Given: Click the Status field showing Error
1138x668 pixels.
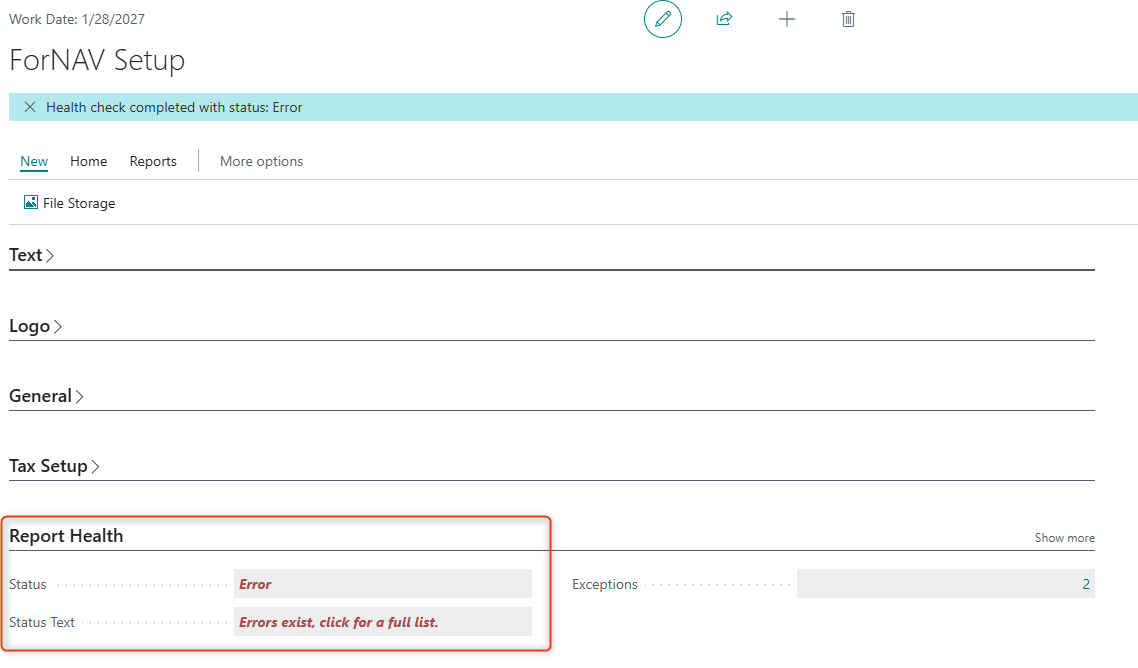Looking at the screenshot, I should click(382, 584).
